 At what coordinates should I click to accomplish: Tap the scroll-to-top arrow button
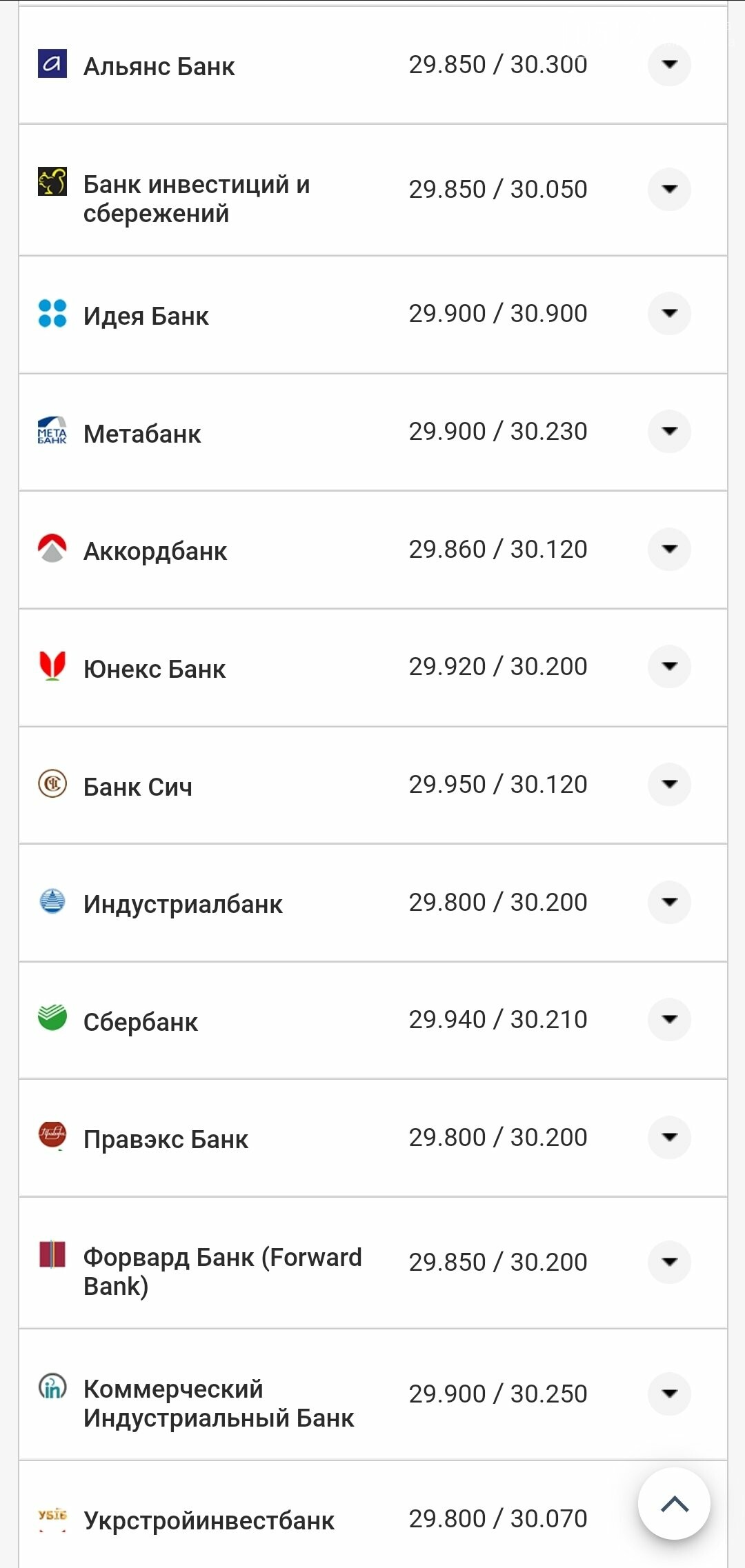(675, 1504)
